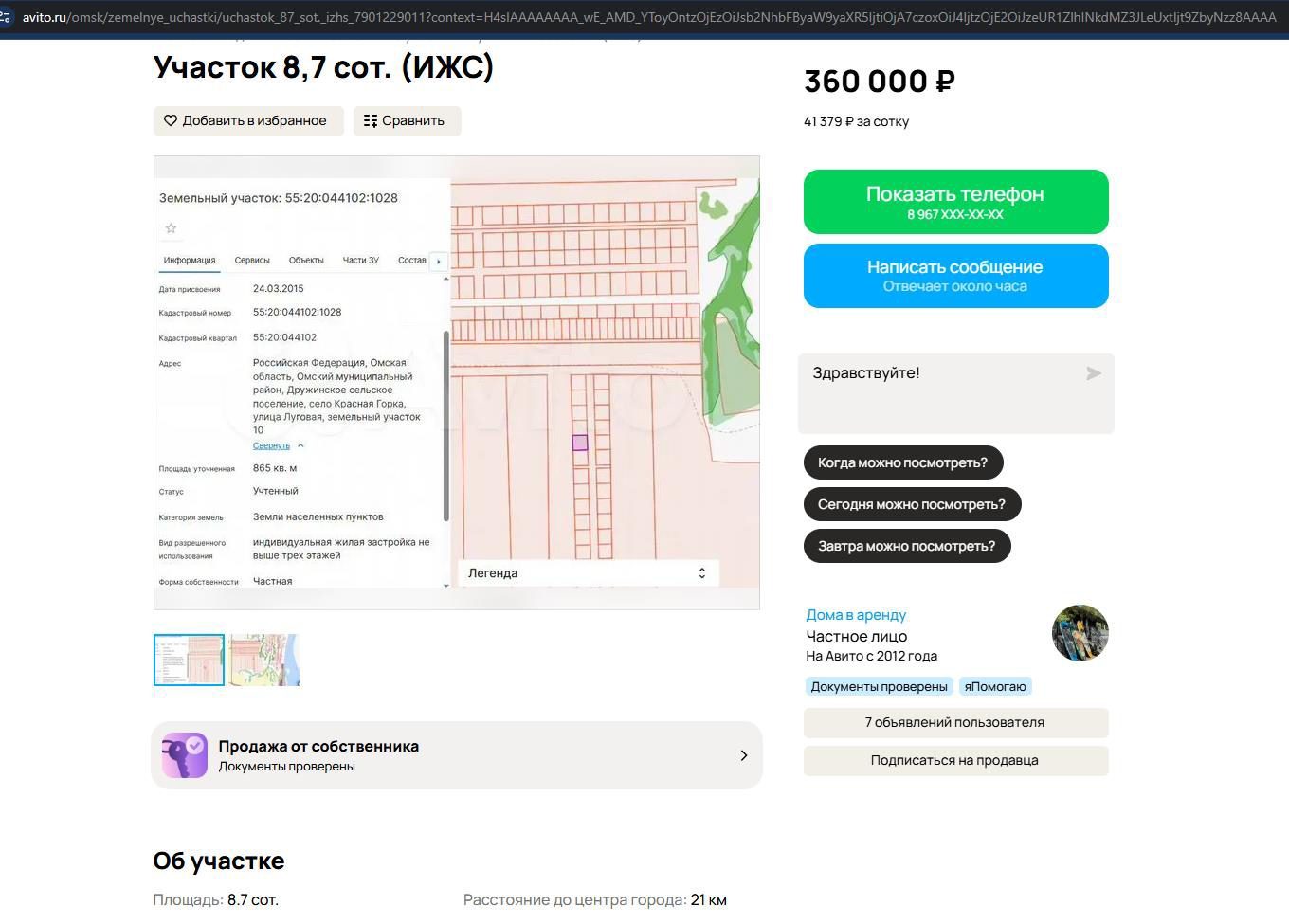Image resolution: width=1289 pixels, height=924 pixels.
Task: Click the send arrow in the message box
Action: (1094, 373)
